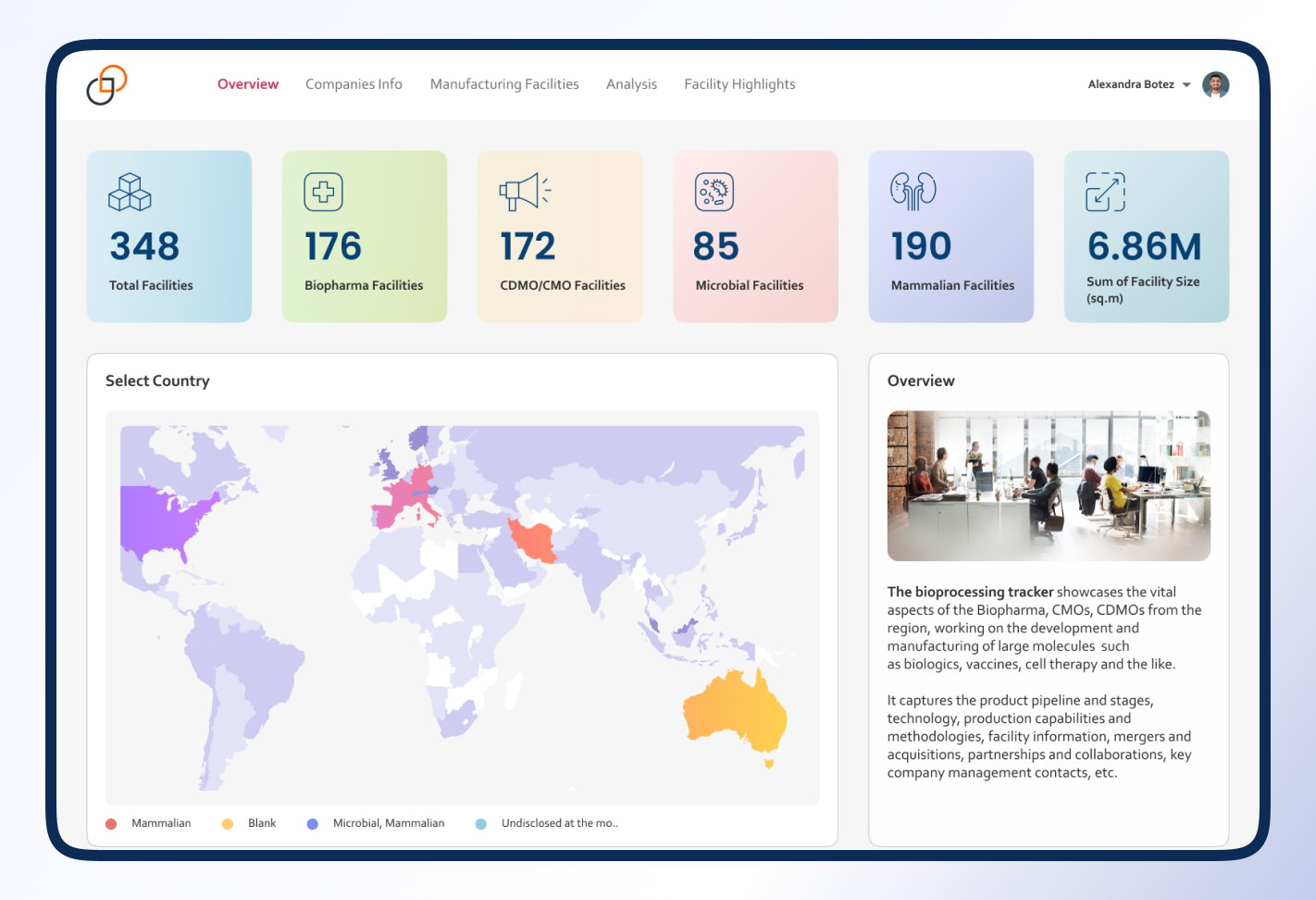1316x900 pixels.
Task: Click the cubes icon on Total Facilities card
Action: 130,193
